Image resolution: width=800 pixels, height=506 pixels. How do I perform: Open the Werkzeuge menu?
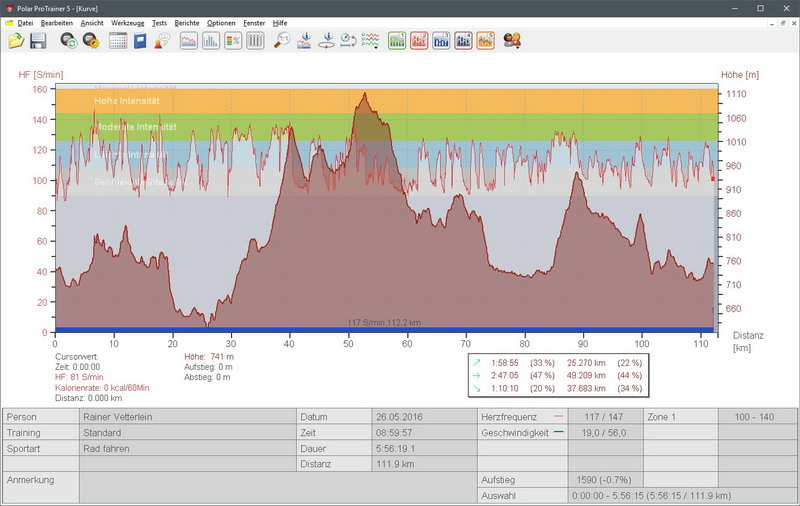[126, 22]
